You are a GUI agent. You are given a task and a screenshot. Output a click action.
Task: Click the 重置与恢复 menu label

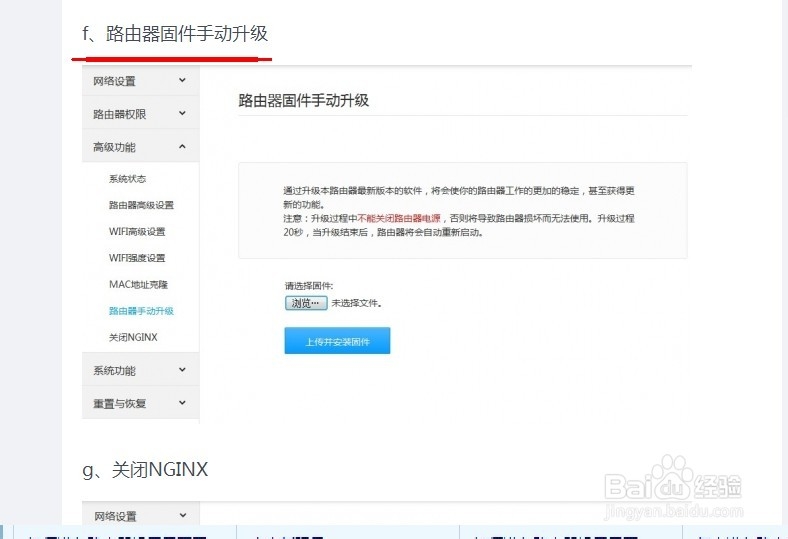[120, 404]
